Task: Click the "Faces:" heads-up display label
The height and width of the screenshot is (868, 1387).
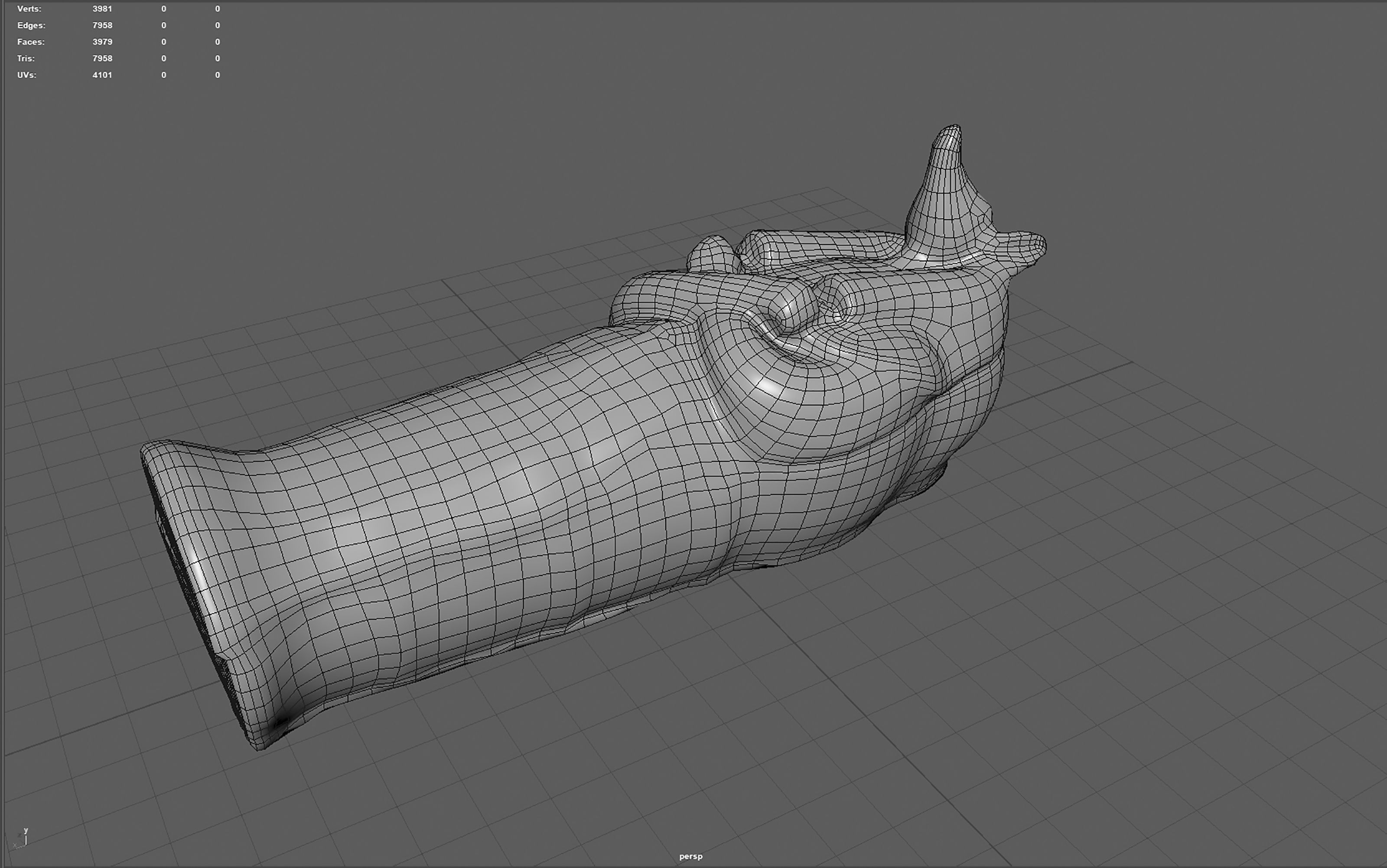Action: click(x=30, y=42)
